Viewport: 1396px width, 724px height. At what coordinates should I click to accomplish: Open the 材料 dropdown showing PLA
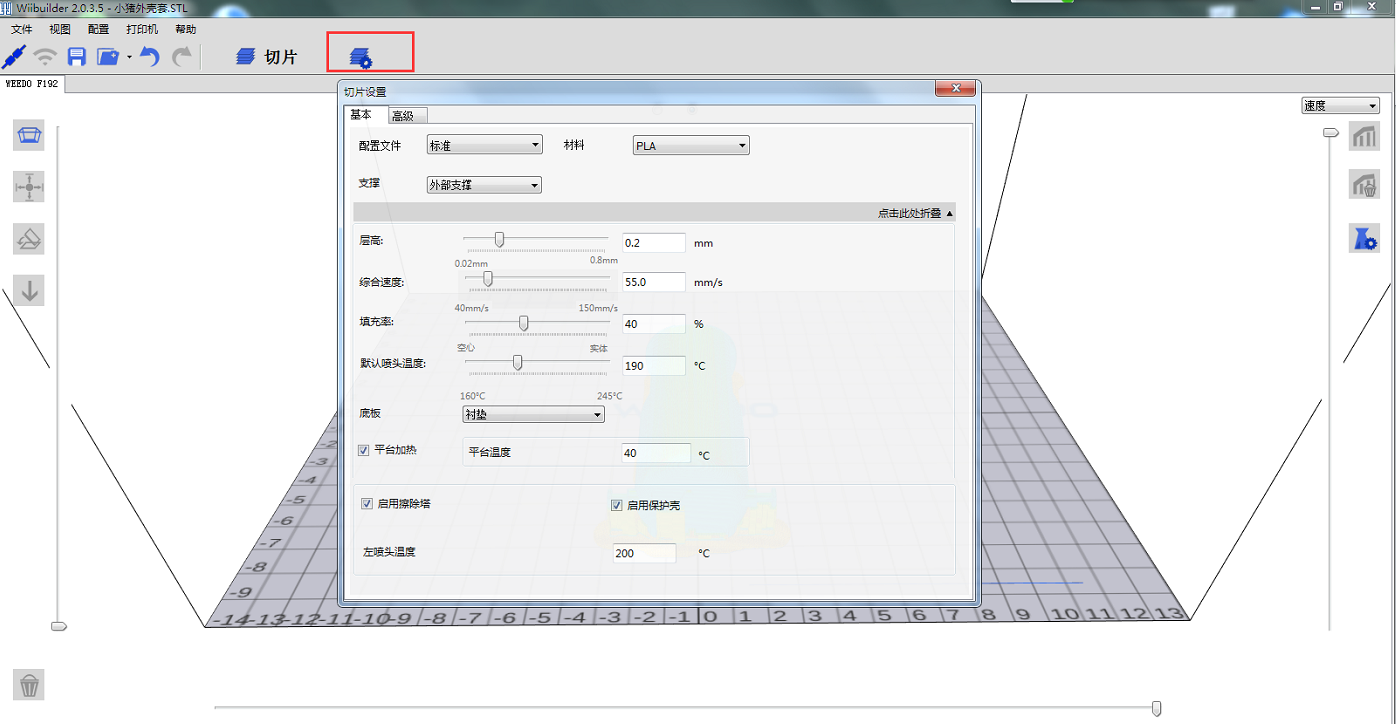[x=690, y=146]
